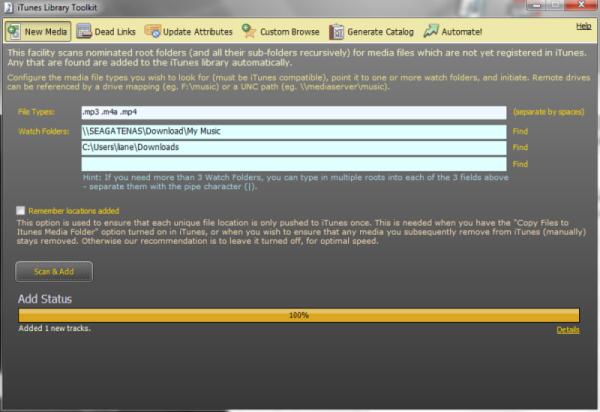The height and width of the screenshot is (412, 600).
Task: Click the Add Status progress bar
Action: (298, 315)
